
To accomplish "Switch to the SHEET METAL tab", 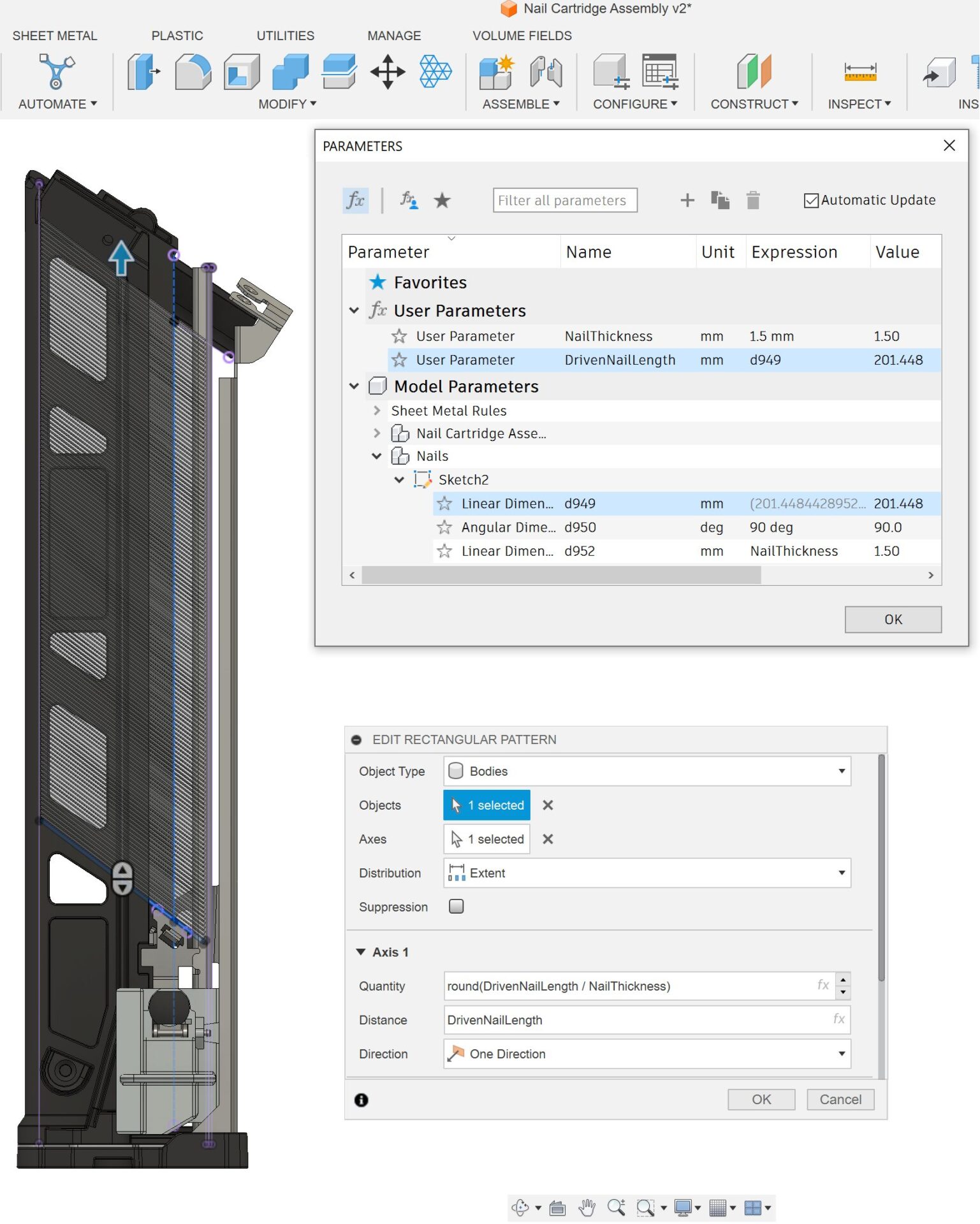I will (55, 36).
